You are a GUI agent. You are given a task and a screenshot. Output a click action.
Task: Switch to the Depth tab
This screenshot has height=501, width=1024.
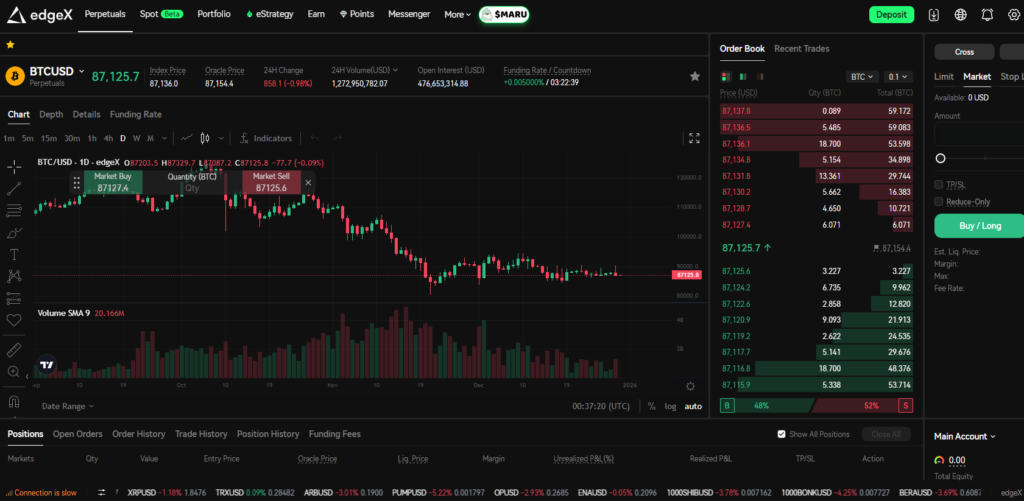tap(51, 114)
